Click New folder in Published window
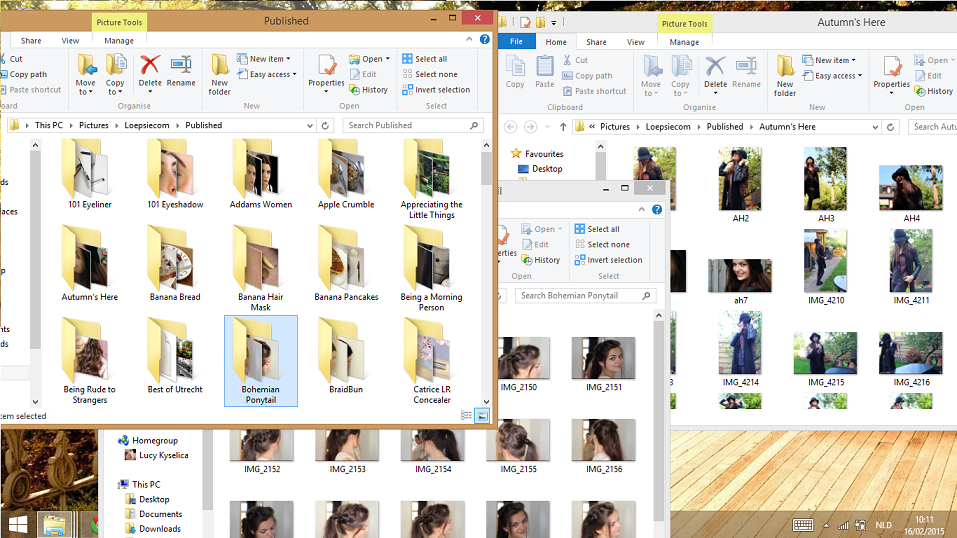Viewport: 957px width, 538px height. click(x=220, y=75)
